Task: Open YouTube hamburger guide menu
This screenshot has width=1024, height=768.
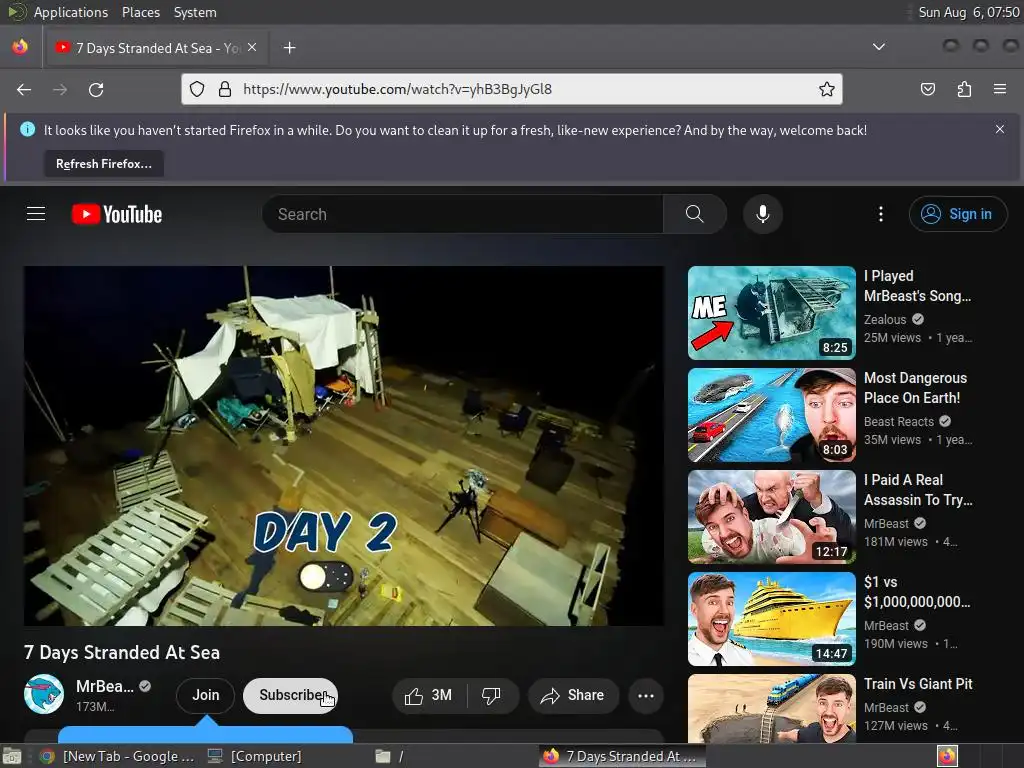Action: pyautogui.click(x=36, y=214)
